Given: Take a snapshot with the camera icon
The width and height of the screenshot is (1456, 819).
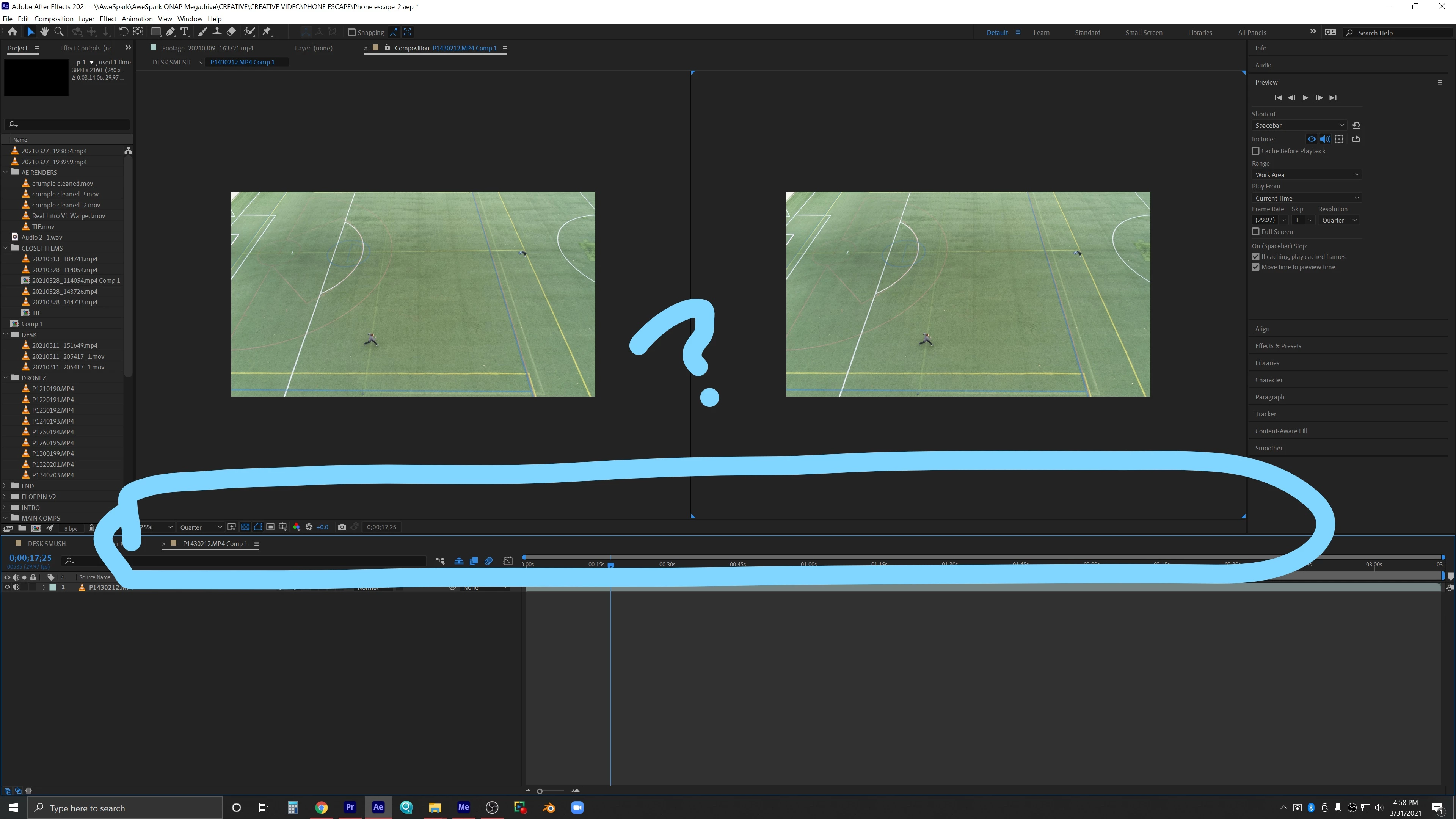Looking at the screenshot, I should click(x=342, y=527).
